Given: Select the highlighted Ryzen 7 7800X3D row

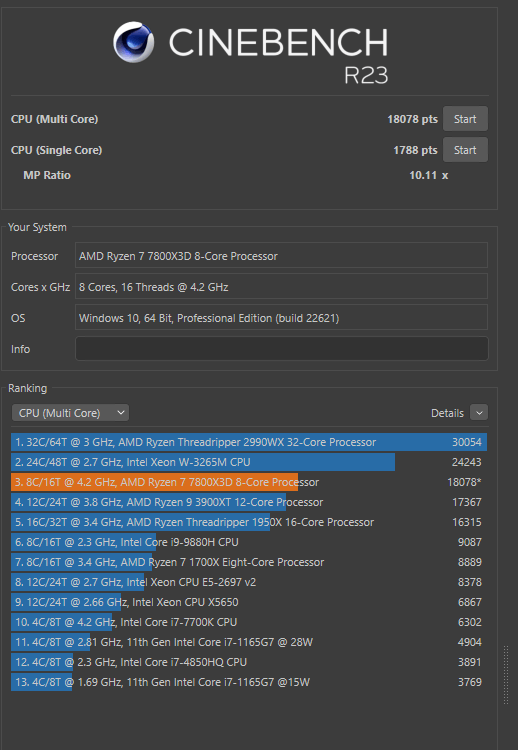Looking at the screenshot, I should point(249,482).
